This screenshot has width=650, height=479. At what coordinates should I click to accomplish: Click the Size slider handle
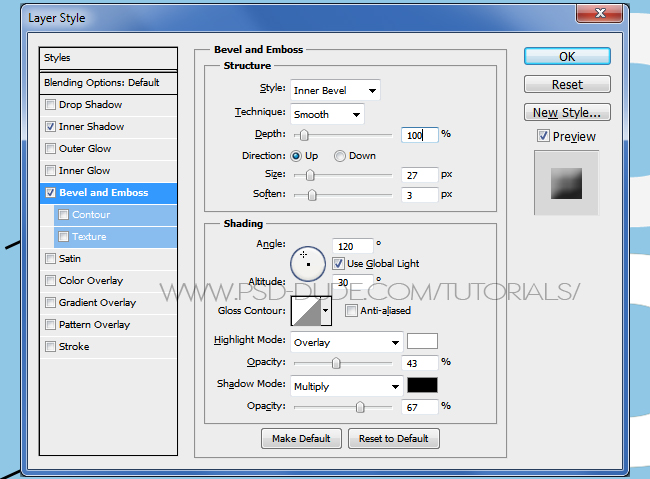(x=310, y=175)
